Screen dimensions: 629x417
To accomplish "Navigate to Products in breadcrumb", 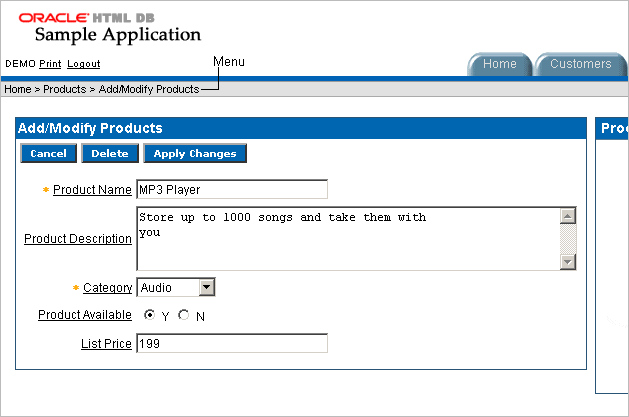I will (64, 90).
